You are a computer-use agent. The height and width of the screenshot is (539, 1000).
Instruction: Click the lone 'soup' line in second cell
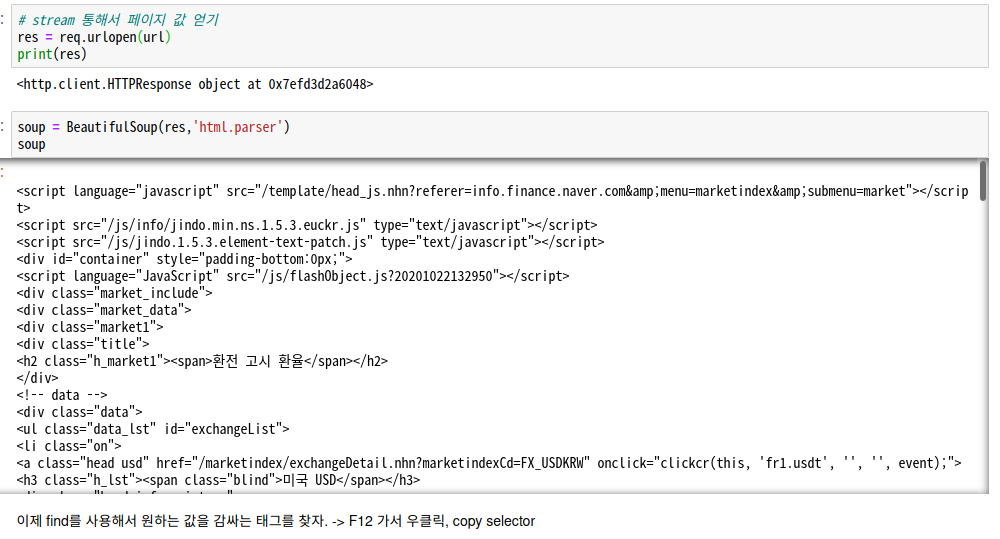point(31,144)
